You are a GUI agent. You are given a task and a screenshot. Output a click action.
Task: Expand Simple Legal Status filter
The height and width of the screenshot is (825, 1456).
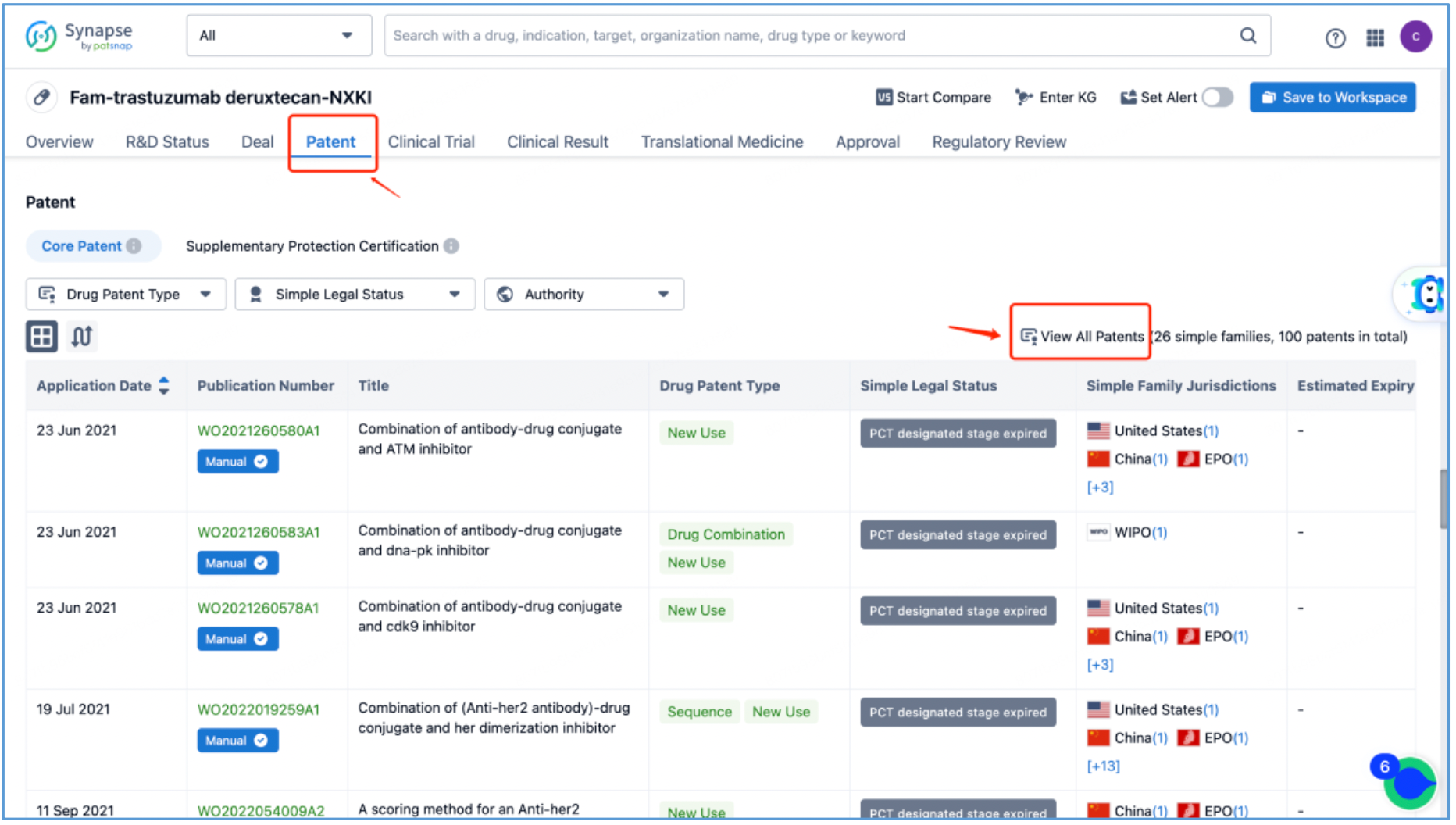click(355, 295)
